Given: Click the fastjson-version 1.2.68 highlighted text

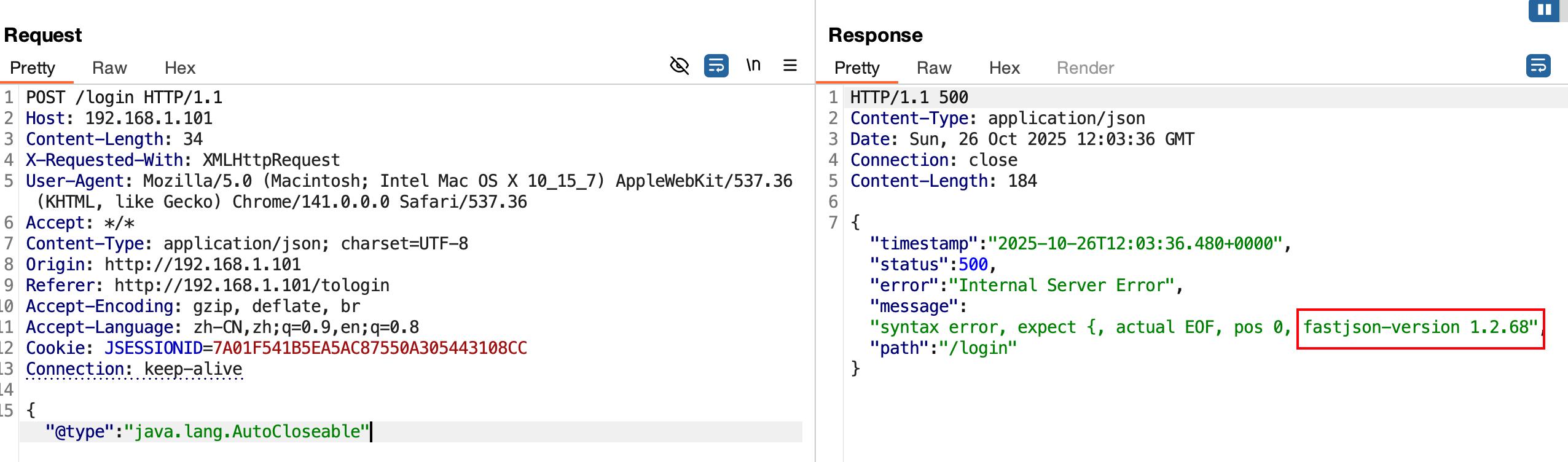Looking at the screenshot, I should click(x=1420, y=327).
